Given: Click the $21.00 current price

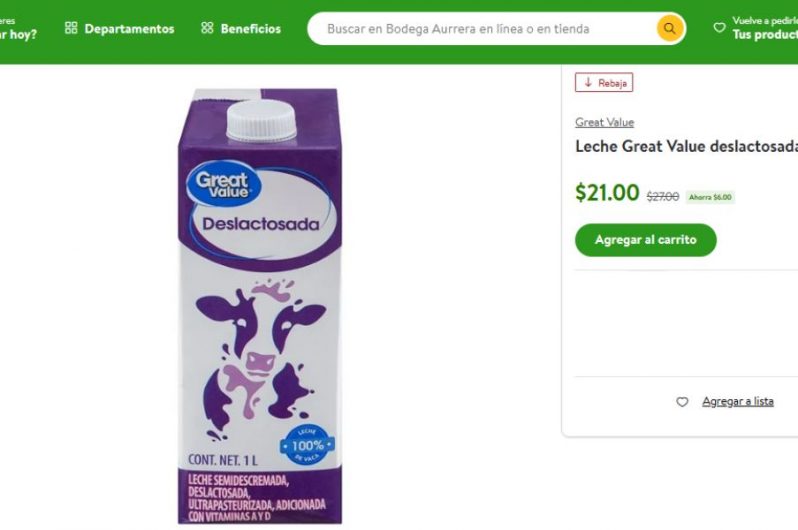Looking at the screenshot, I should [607, 193].
